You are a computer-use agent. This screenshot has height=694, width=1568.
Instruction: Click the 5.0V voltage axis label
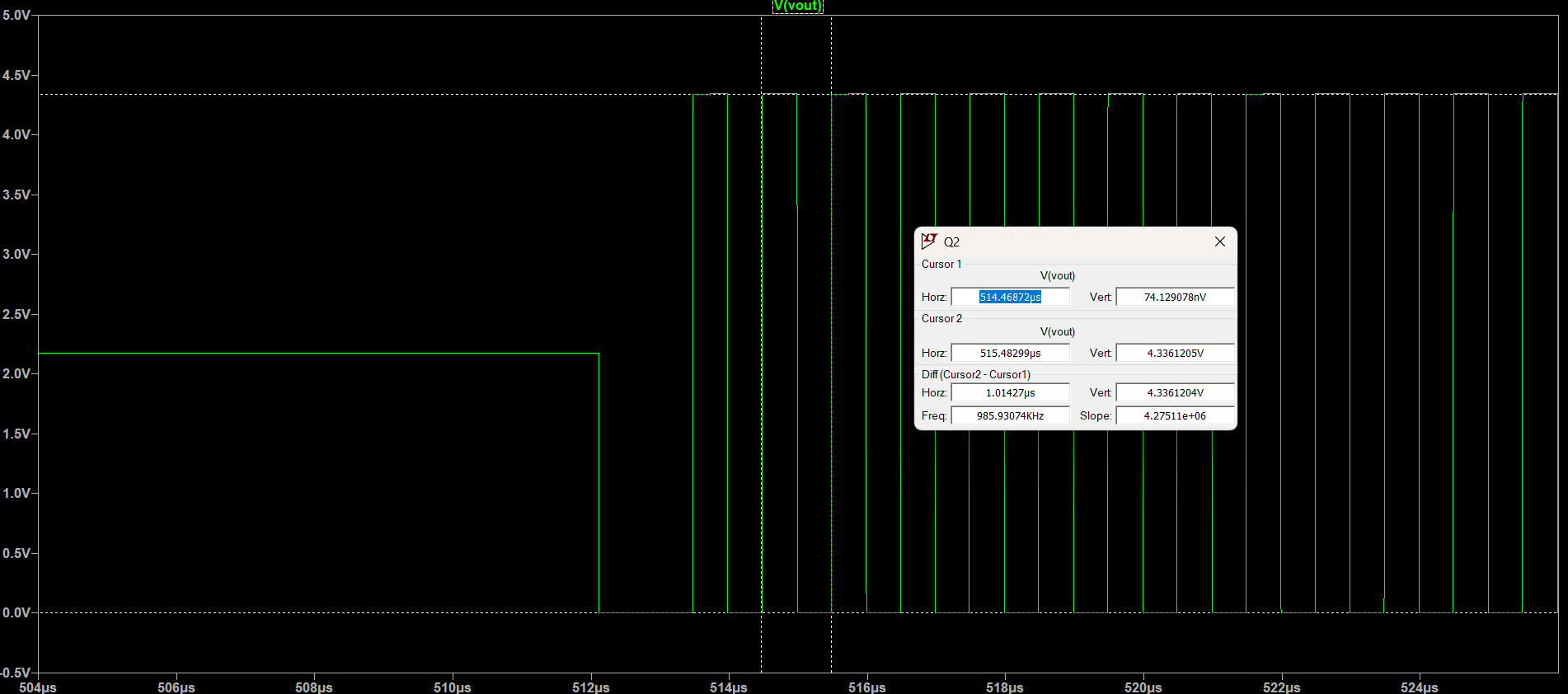click(16, 16)
